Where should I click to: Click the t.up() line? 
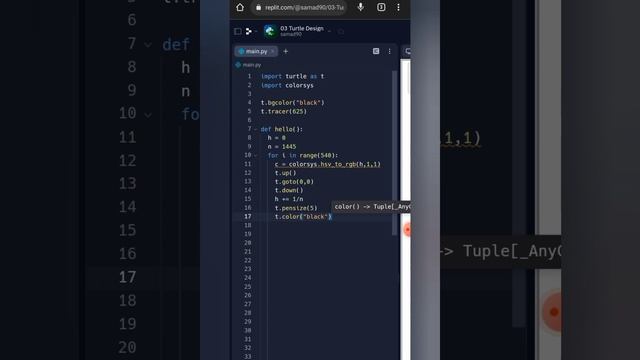tap(285, 173)
